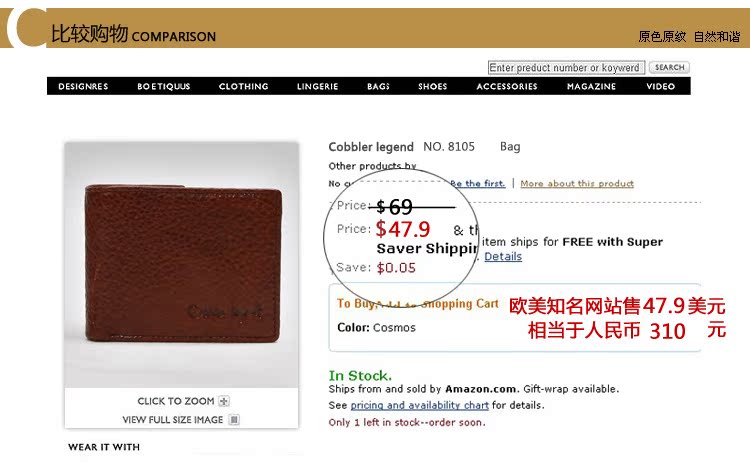750x463 pixels.
Task: Open the BAGS category
Action: point(378,87)
